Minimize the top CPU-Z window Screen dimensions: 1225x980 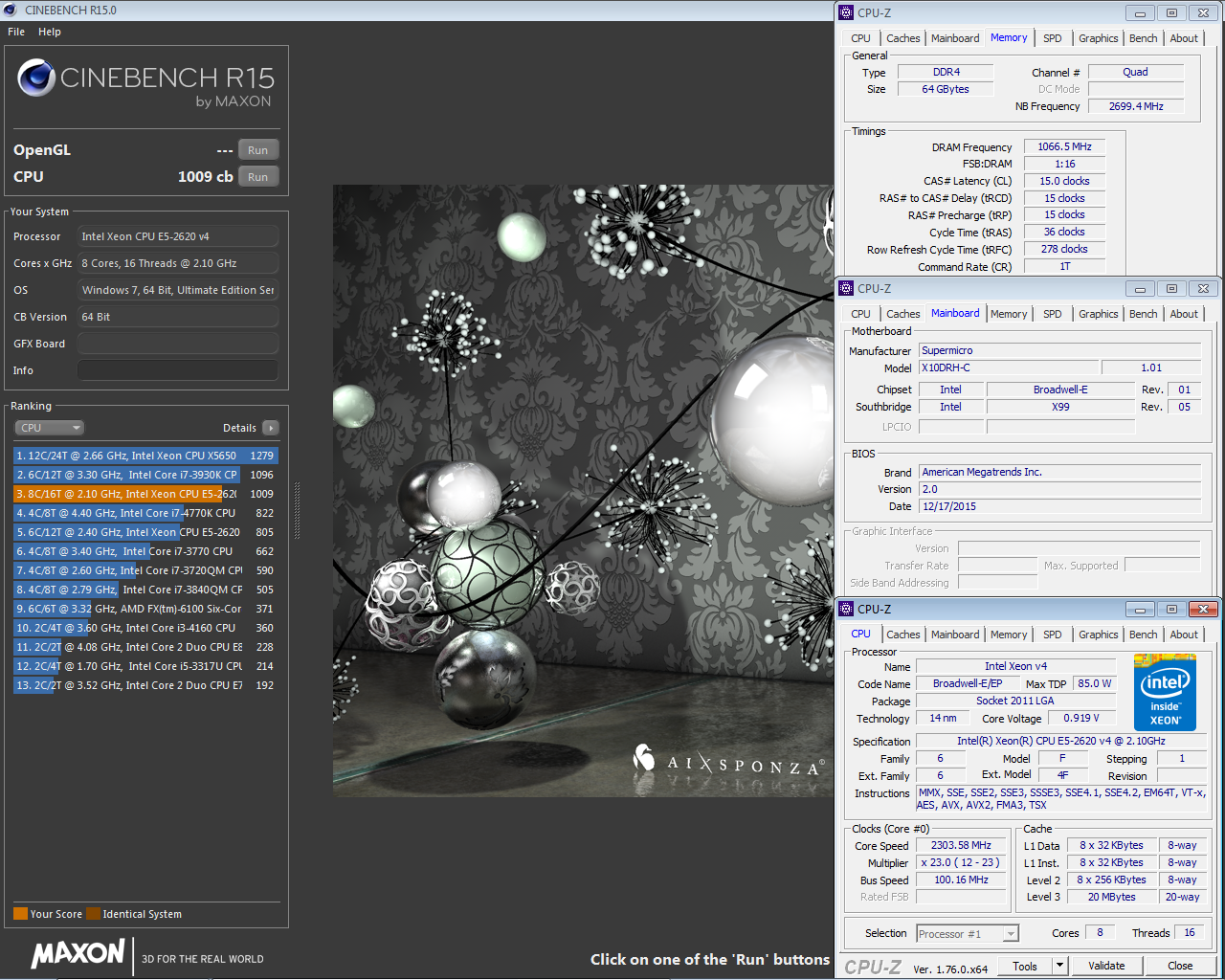point(1140,13)
